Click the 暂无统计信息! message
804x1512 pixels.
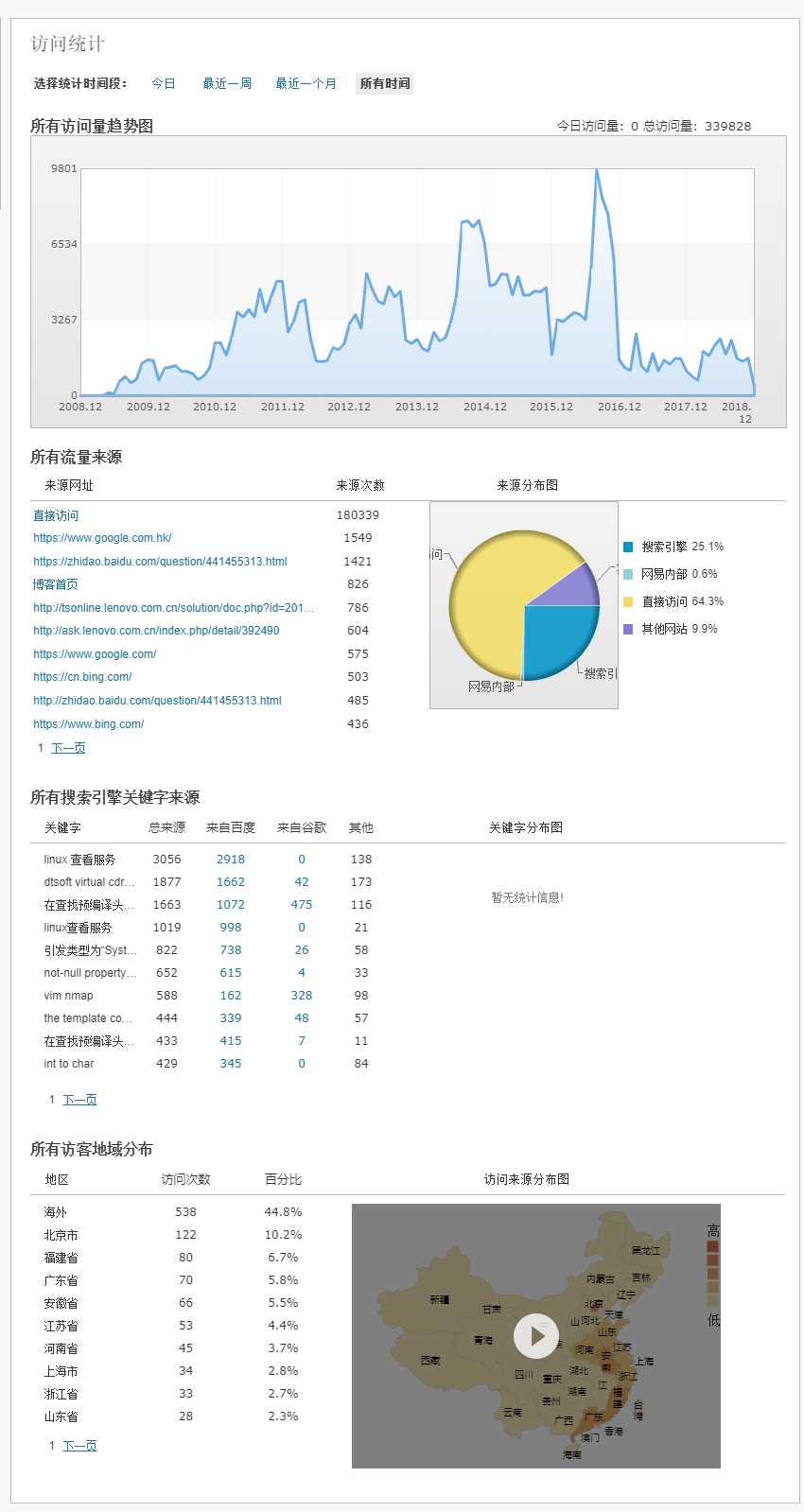527,897
